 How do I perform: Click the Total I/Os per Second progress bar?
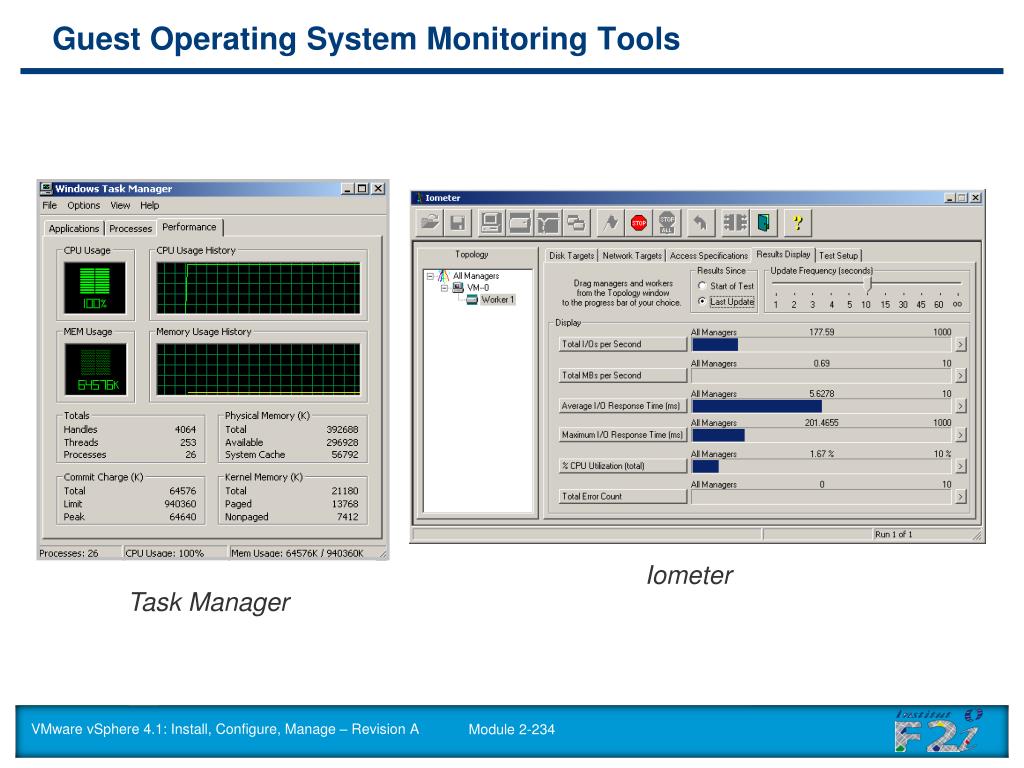click(822, 344)
